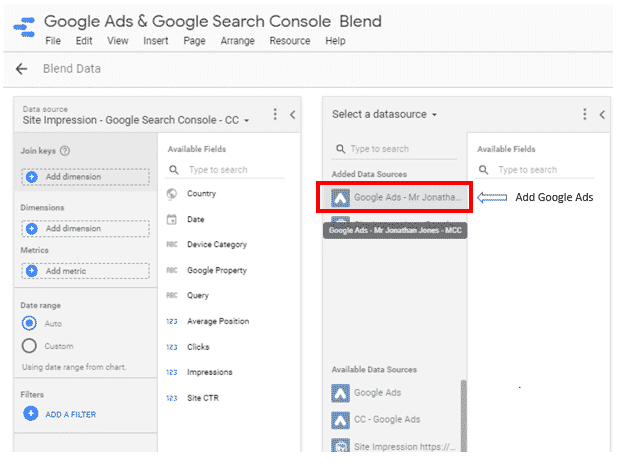Click the CC - Google Ads source icon

tap(340, 420)
